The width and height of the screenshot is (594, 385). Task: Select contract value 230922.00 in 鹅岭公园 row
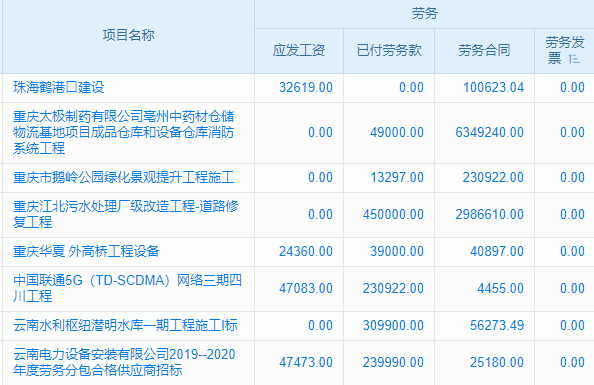tap(493, 177)
